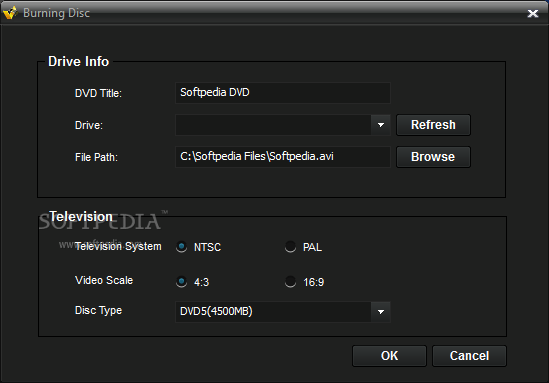Click into the File Path field
Screen dimensions: 549x383
click(283, 156)
